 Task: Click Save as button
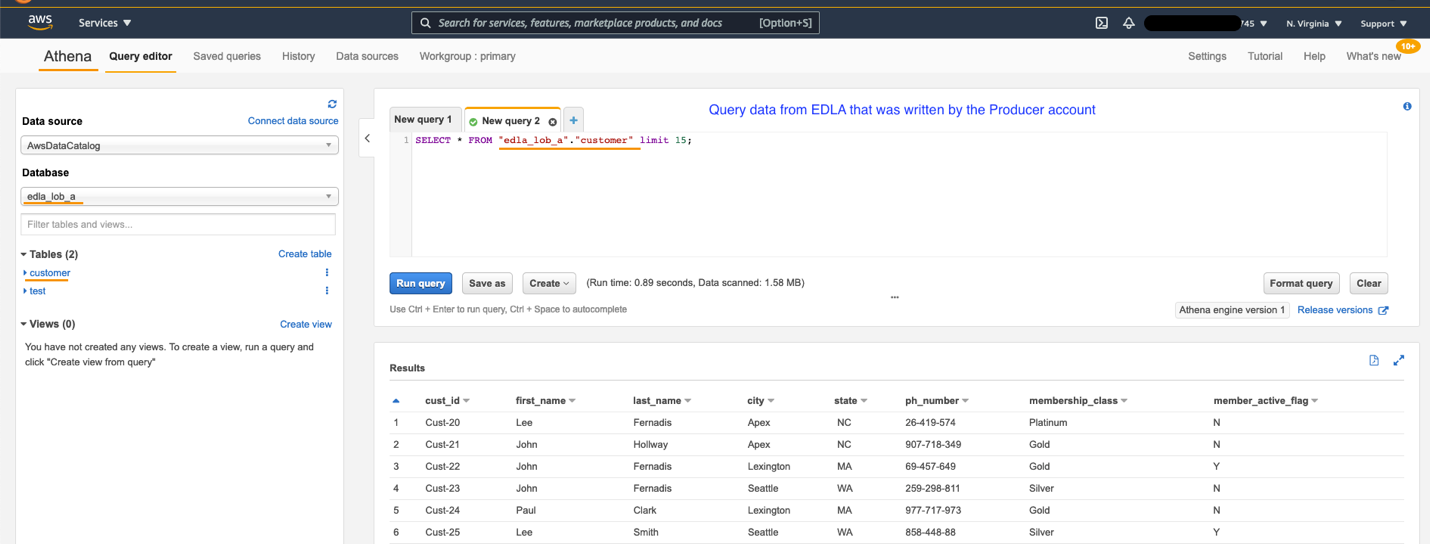[487, 283]
